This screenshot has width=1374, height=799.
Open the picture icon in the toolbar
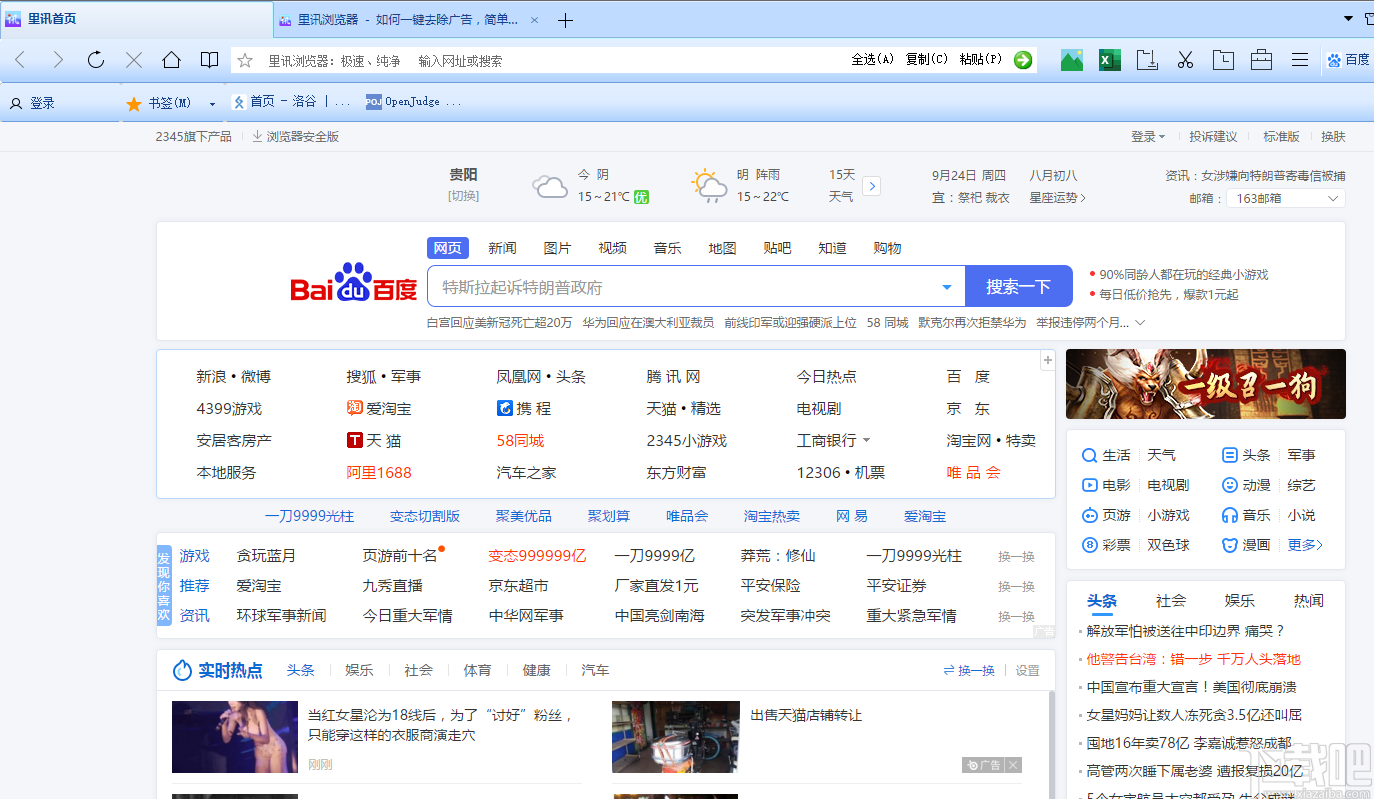click(x=1072, y=60)
